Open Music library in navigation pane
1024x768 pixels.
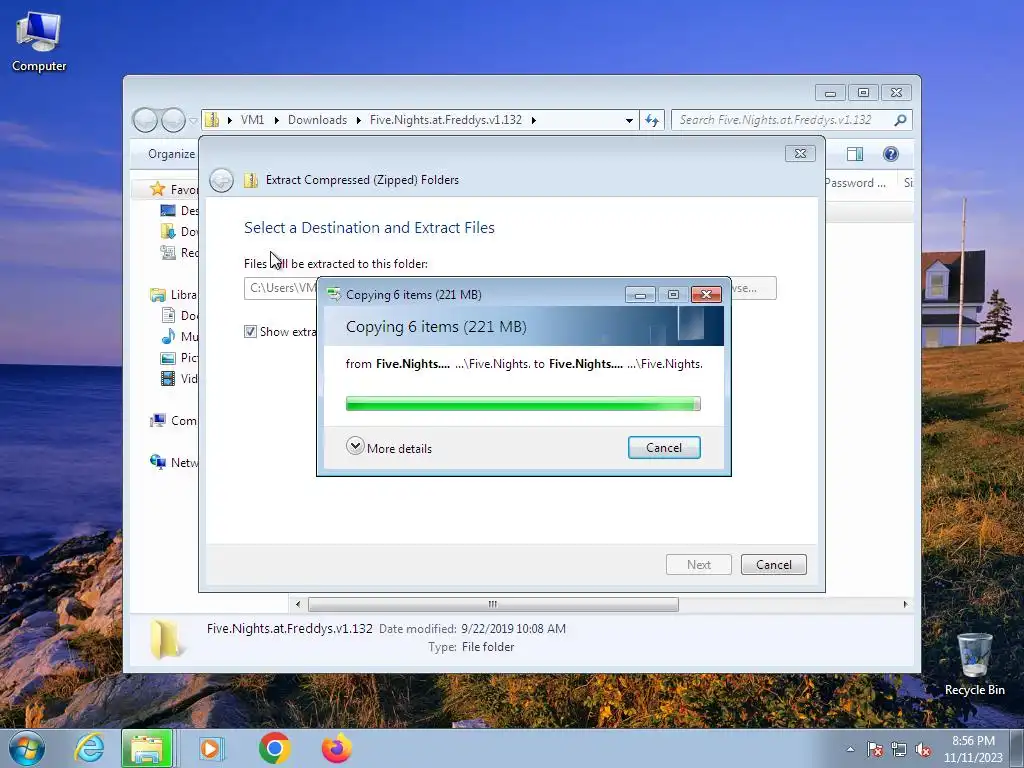coord(180,336)
